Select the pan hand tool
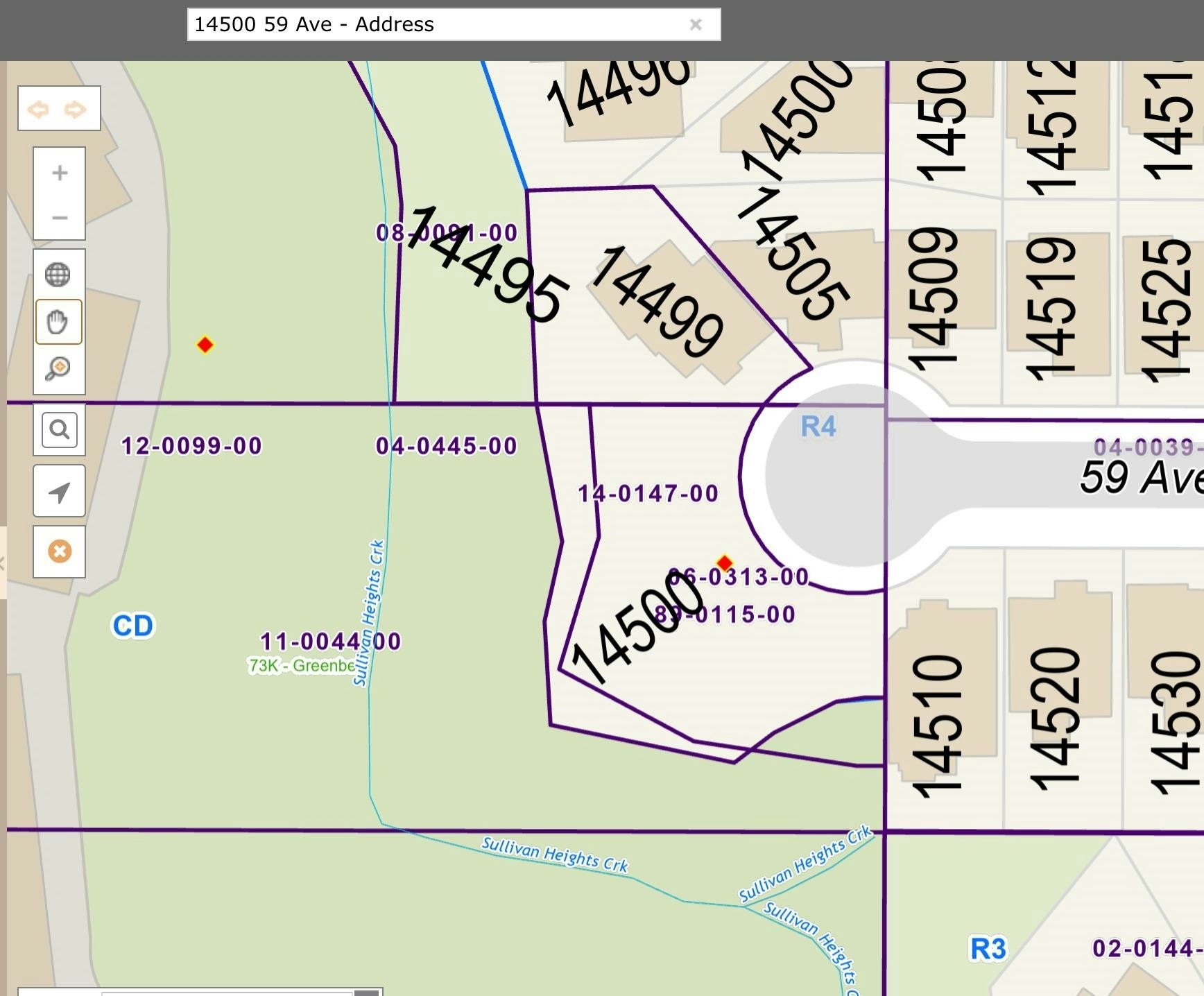The width and height of the screenshot is (1204, 996). pyautogui.click(x=58, y=322)
